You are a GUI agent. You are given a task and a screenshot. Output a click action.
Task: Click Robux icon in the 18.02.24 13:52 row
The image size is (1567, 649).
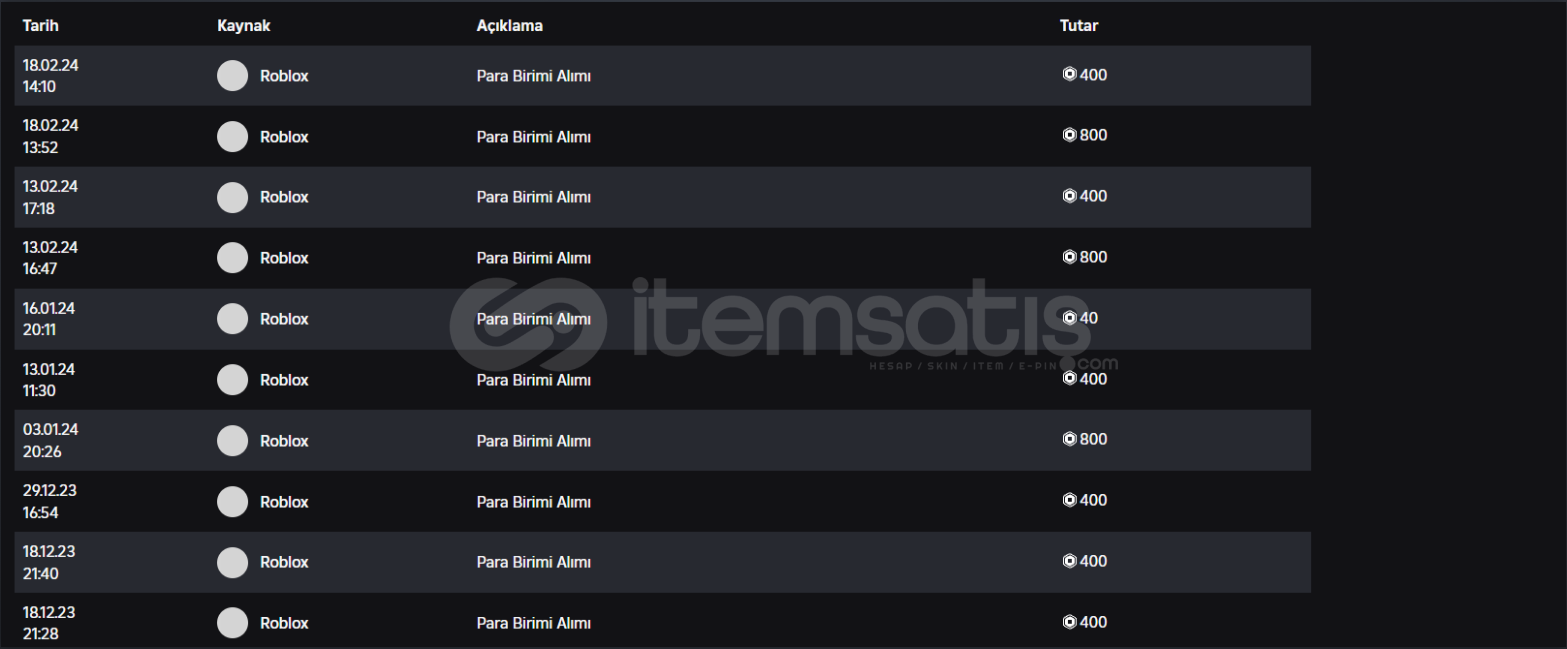[x=1069, y=135]
